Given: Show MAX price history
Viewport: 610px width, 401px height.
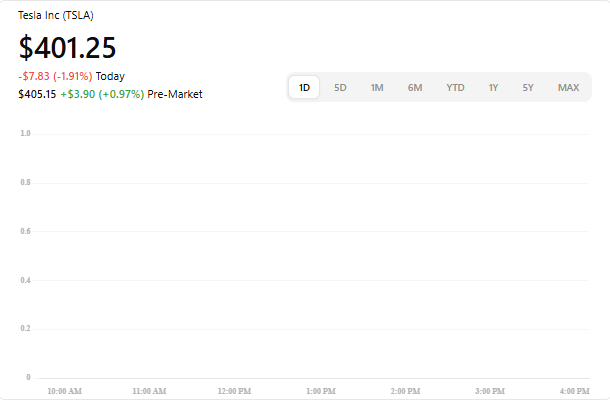Looking at the screenshot, I should click(568, 88).
